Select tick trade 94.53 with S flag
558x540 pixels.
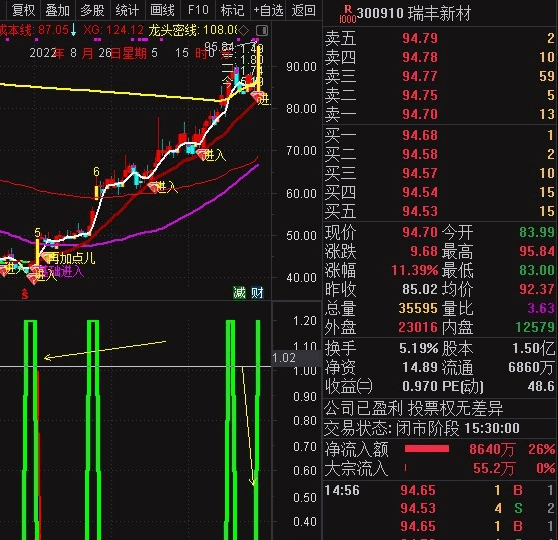coord(439,508)
